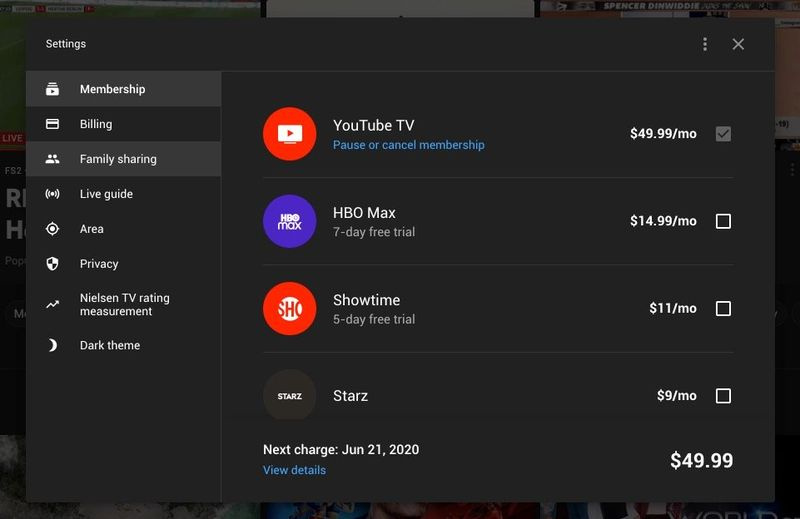Image resolution: width=800 pixels, height=519 pixels.
Task: Click the 7-day free trial text
Action: pyautogui.click(x=374, y=232)
